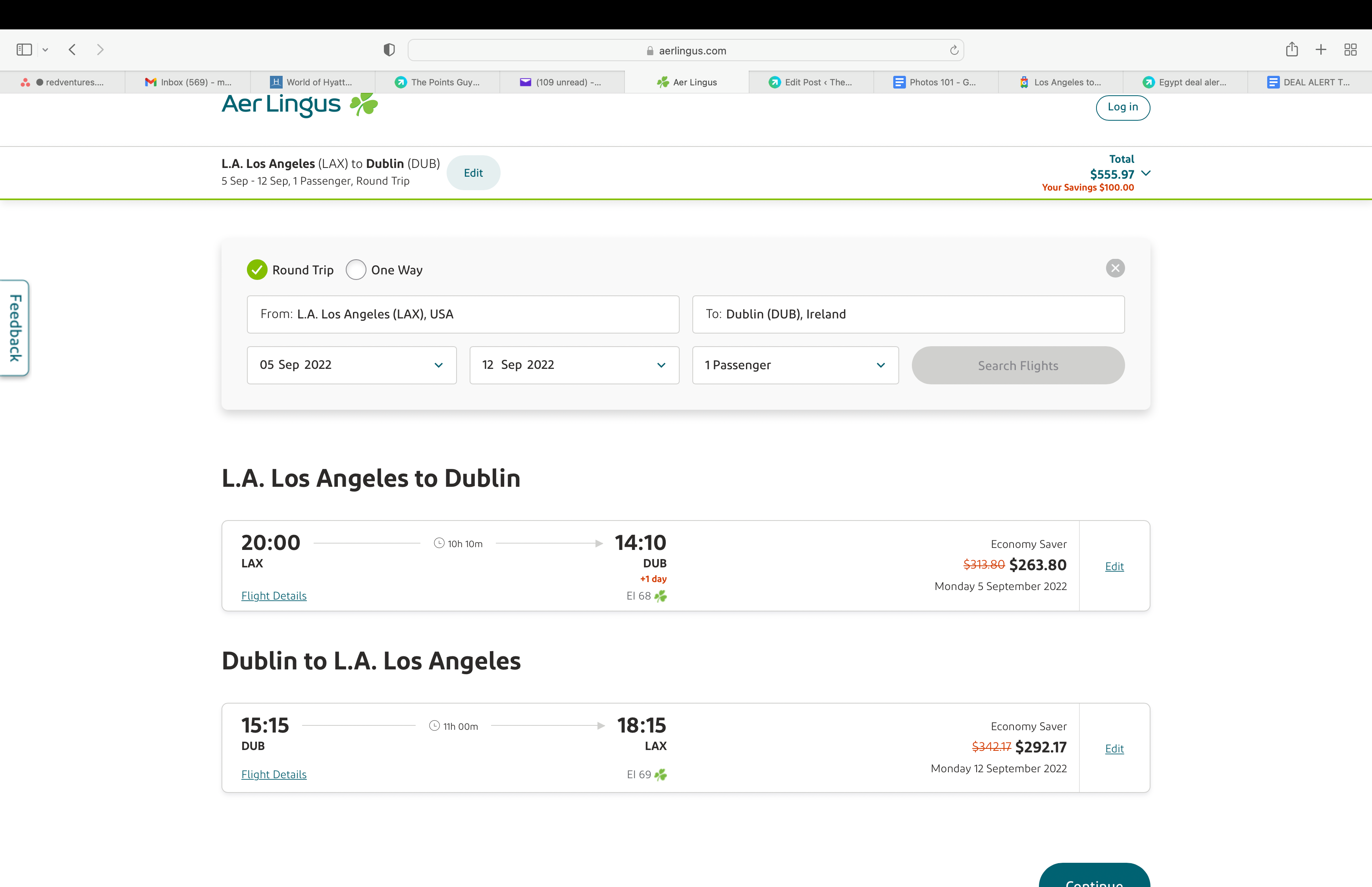The width and height of the screenshot is (1372, 887).
Task: Open Flight Details for the LAX departure flight
Action: click(x=274, y=596)
